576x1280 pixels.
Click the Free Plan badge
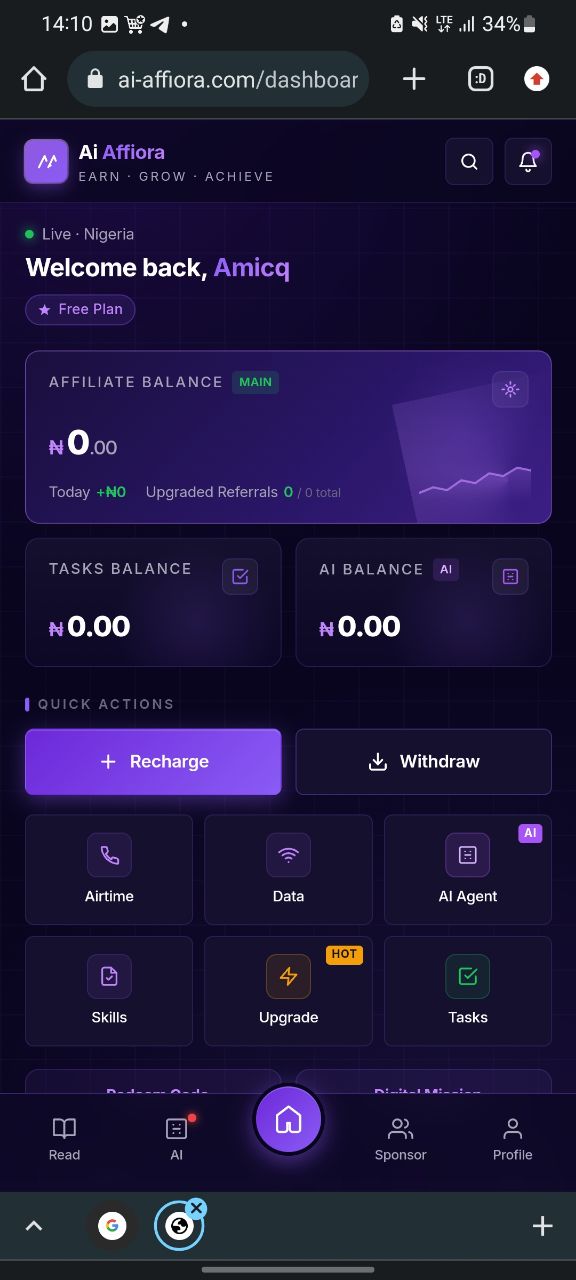coord(80,310)
